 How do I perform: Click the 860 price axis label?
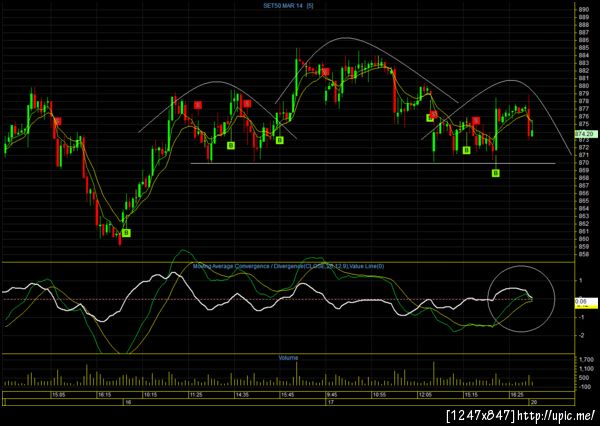click(584, 239)
